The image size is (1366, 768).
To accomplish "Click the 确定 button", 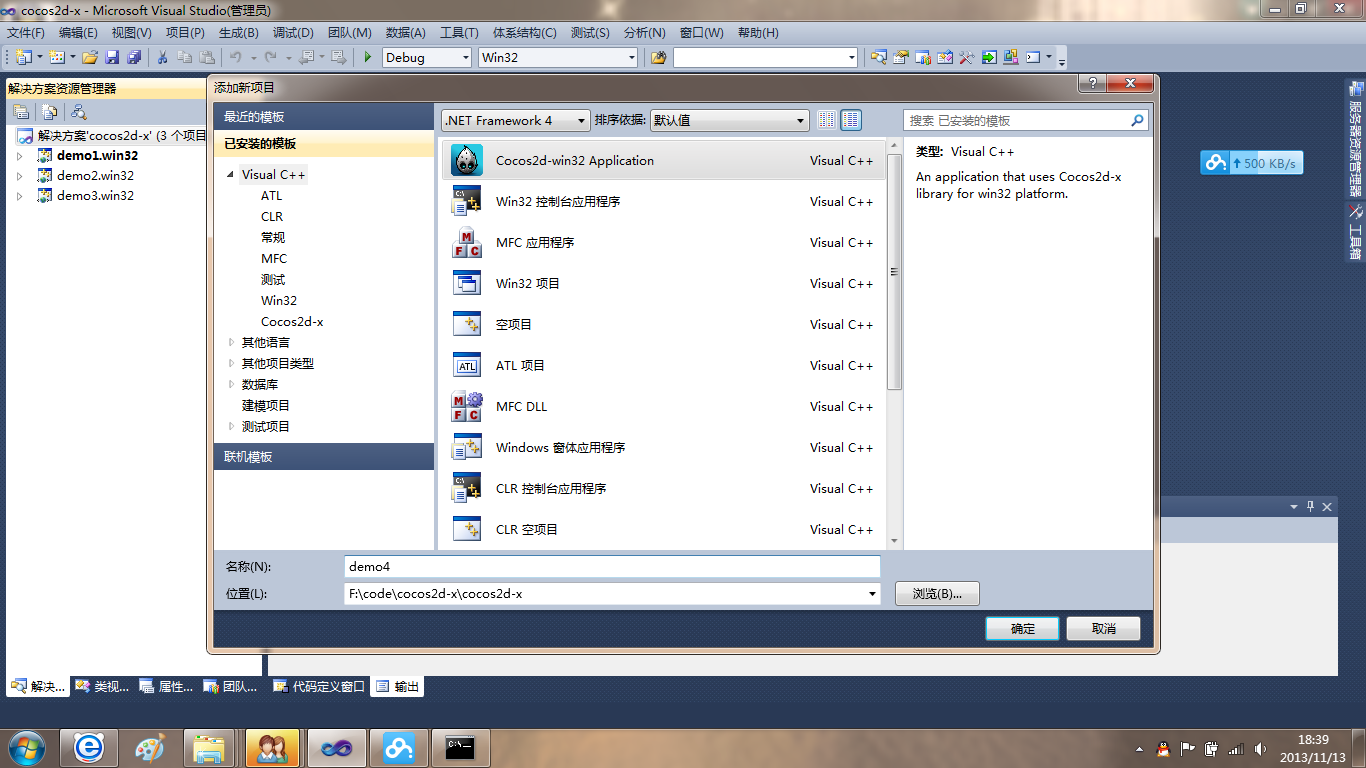I will tap(1022, 628).
